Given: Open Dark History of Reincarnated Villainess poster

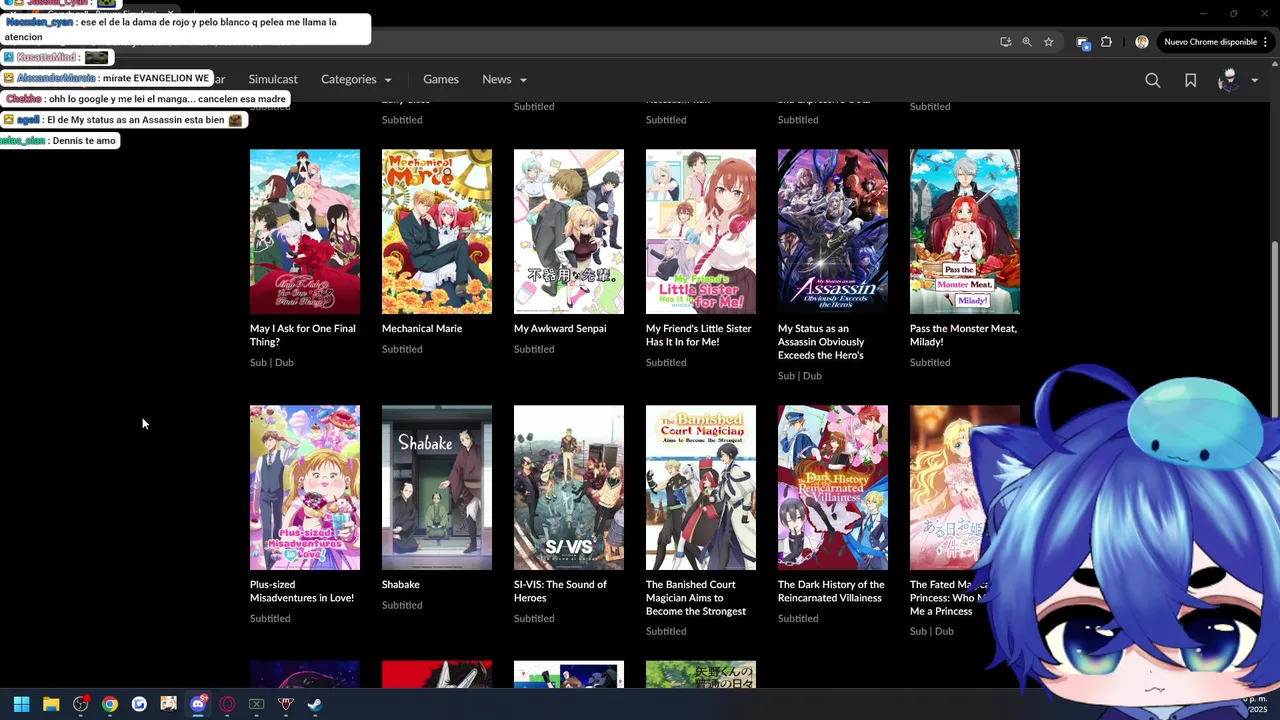Looking at the screenshot, I should pos(833,488).
